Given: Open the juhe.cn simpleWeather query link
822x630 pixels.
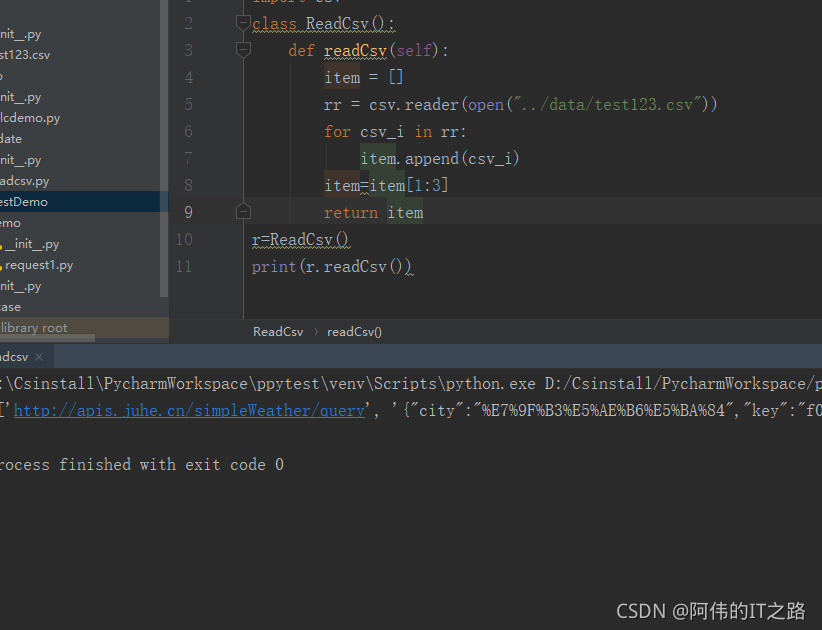Looking at the screenshot, I should pyautogui.click(x=189, y=410).
